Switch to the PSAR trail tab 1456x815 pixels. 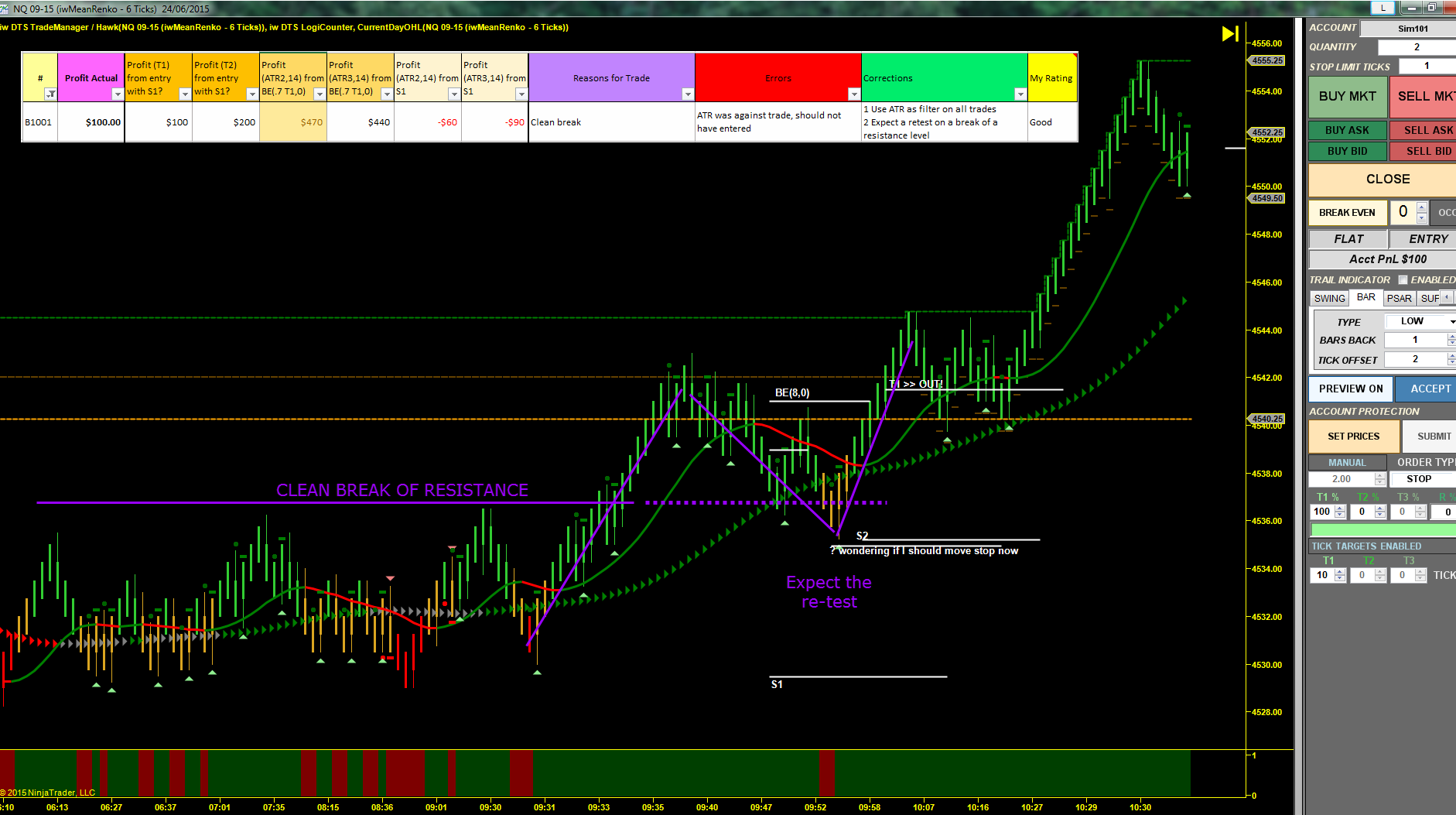pyautogui.click(x=1399, y=299)
